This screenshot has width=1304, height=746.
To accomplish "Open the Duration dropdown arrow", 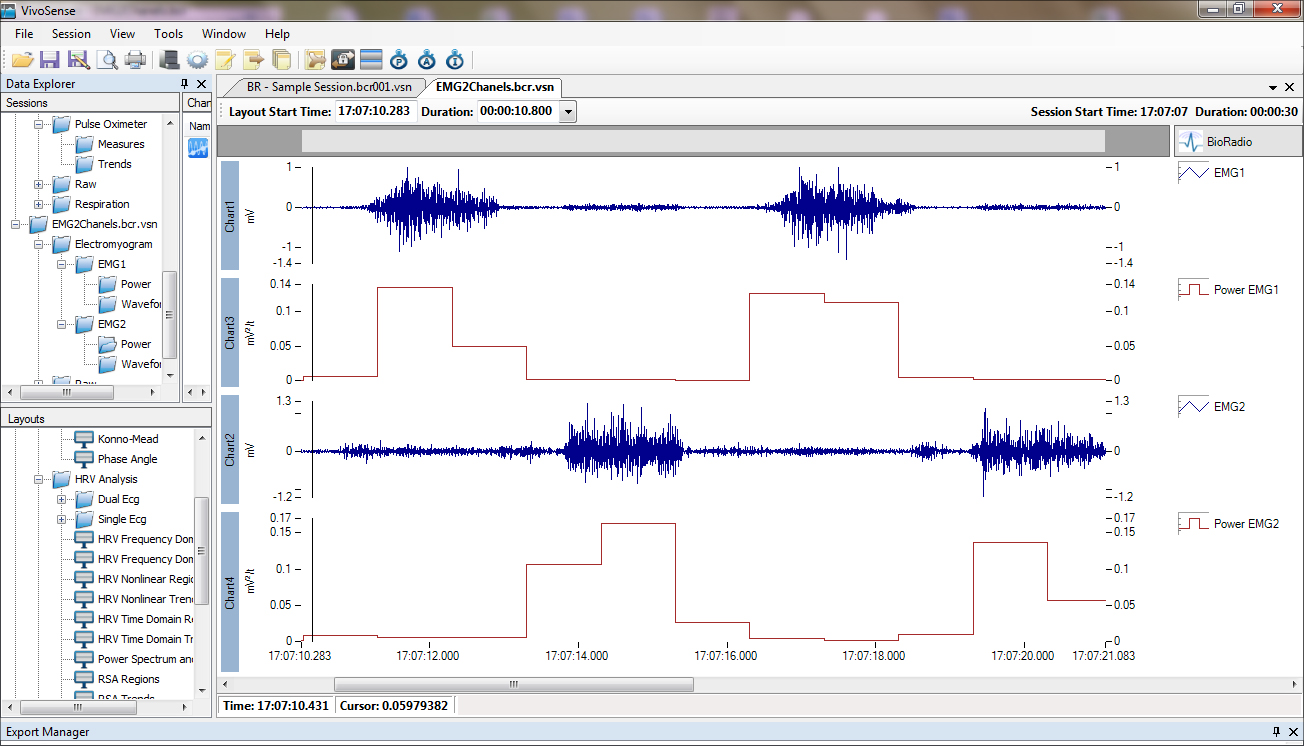I will point(567,111).
